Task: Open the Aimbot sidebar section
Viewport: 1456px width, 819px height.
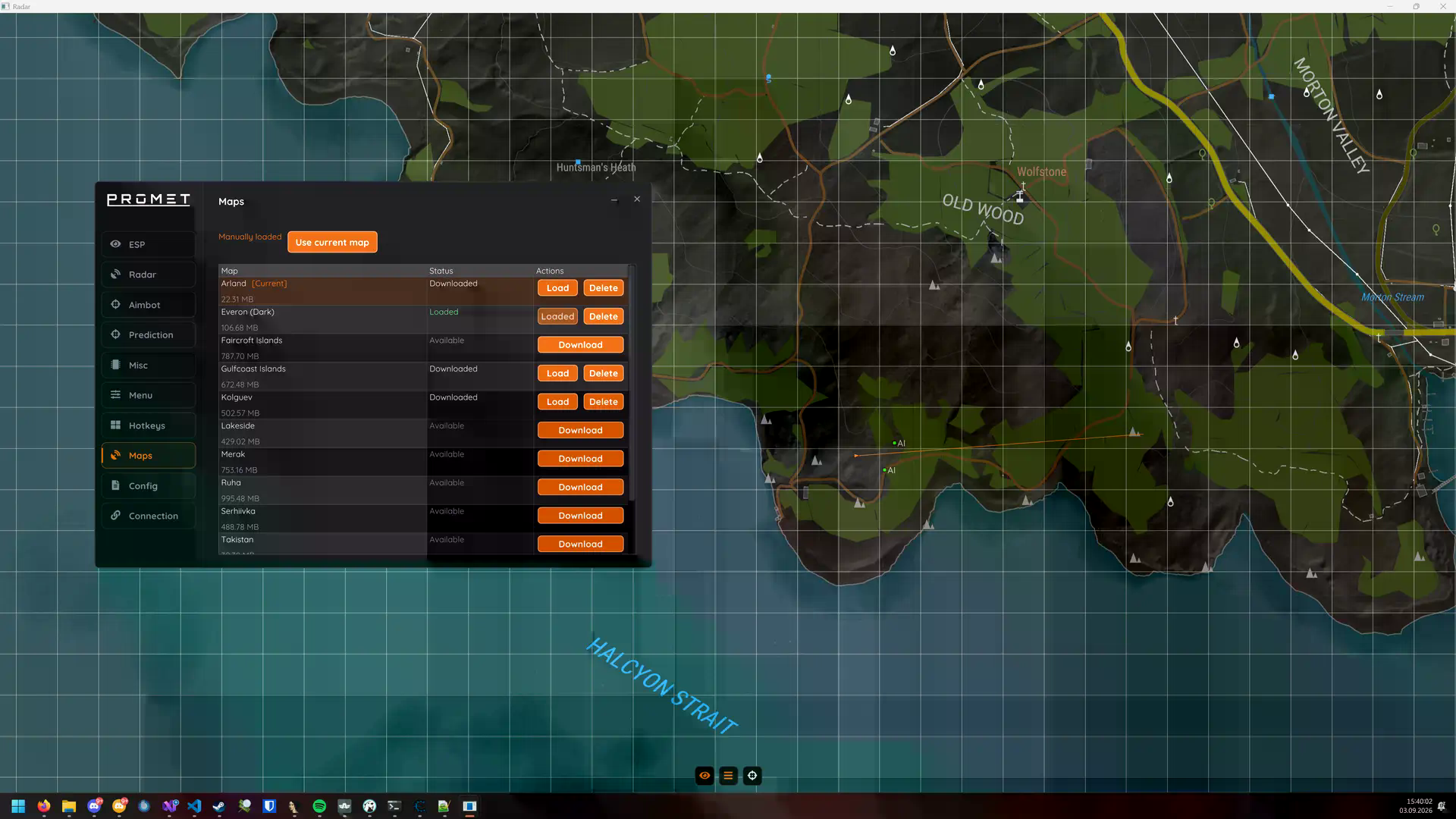Action: pyautogui.click(x=149, y=305)
